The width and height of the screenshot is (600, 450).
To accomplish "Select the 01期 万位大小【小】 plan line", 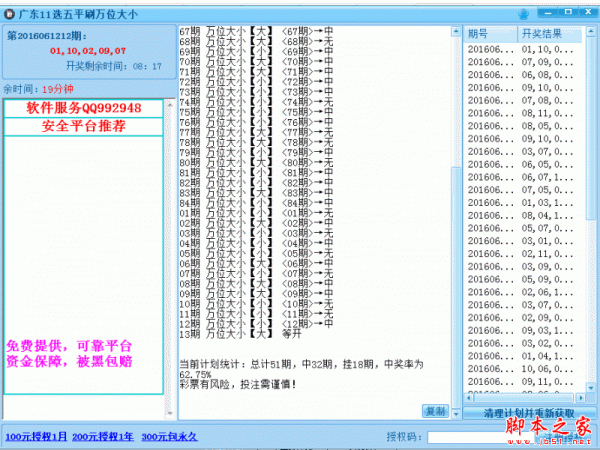I will pos(256,213).
